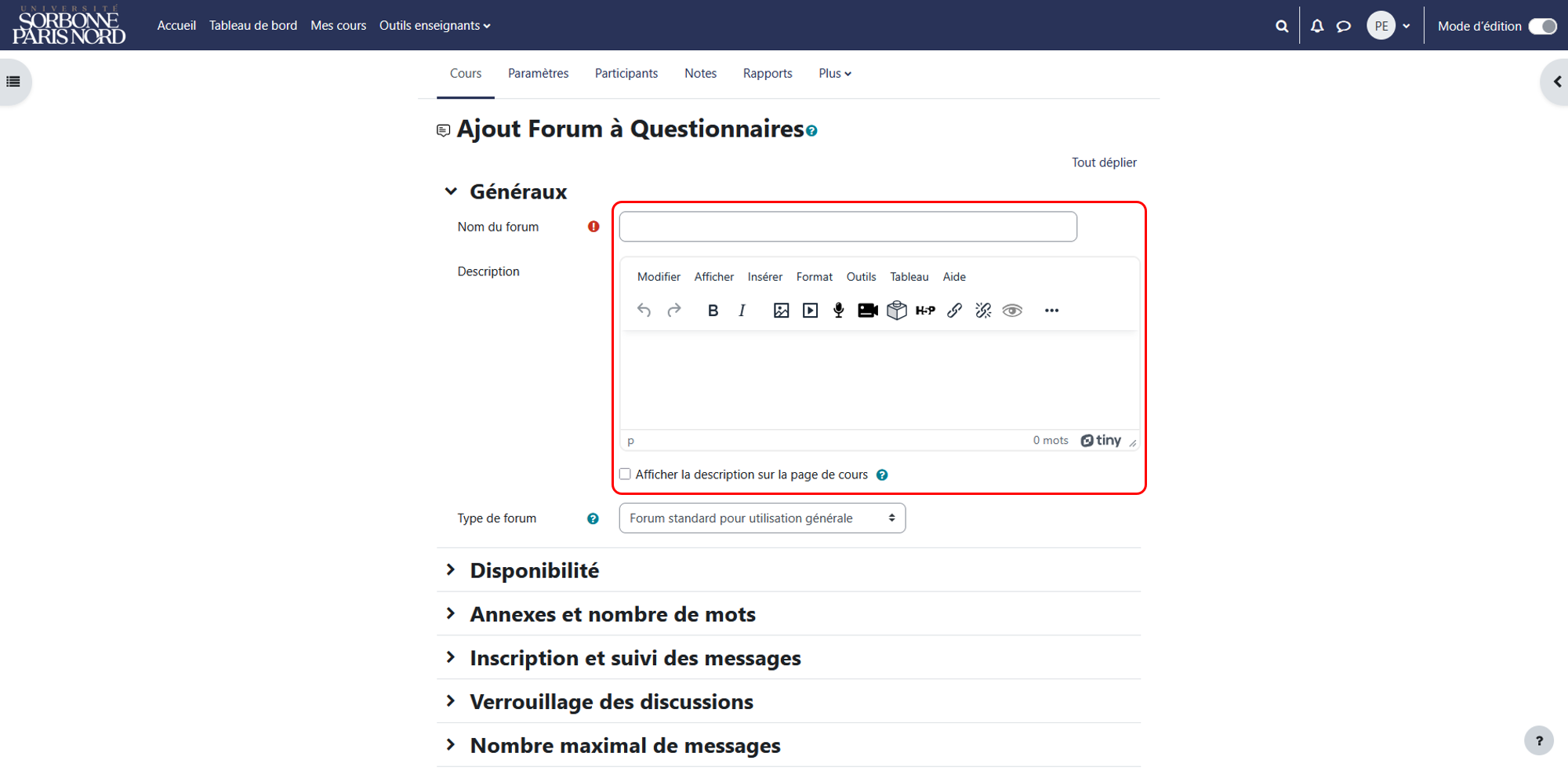1568x771 pixels.
Task: Click the microphone record audio icon
Action: point(839,311)
